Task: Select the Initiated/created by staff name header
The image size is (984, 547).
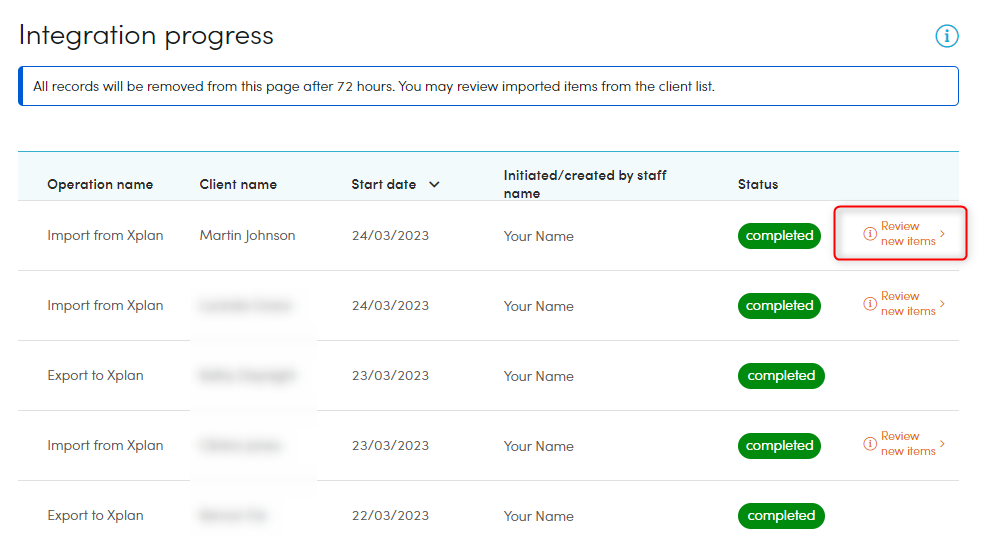Action: (x=585, y=184)
